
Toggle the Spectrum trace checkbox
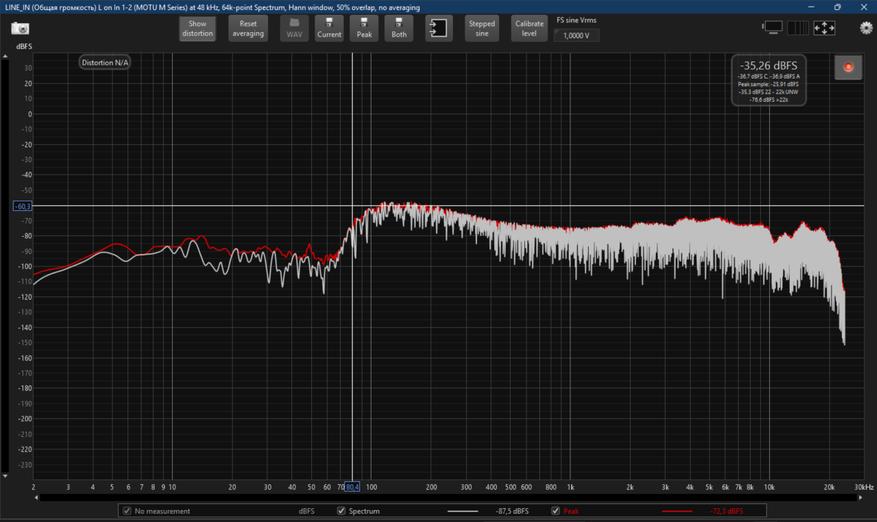point(342,511)
